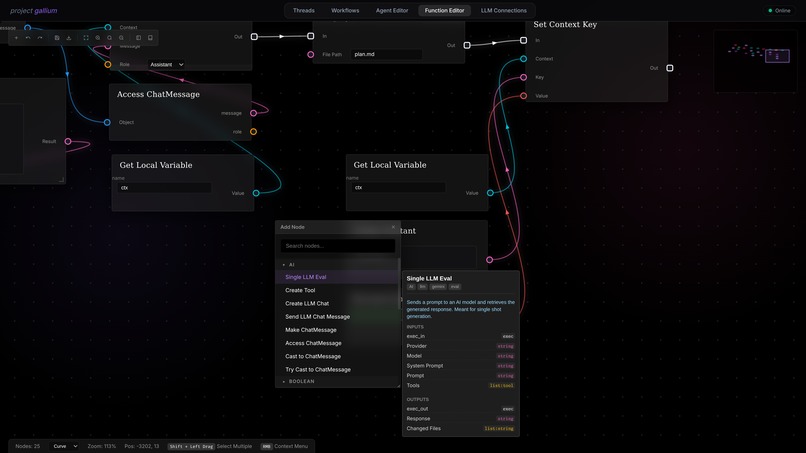Click the Out exec pin beside plan.md node
The image size is (806, 453).
coord(467,45)
